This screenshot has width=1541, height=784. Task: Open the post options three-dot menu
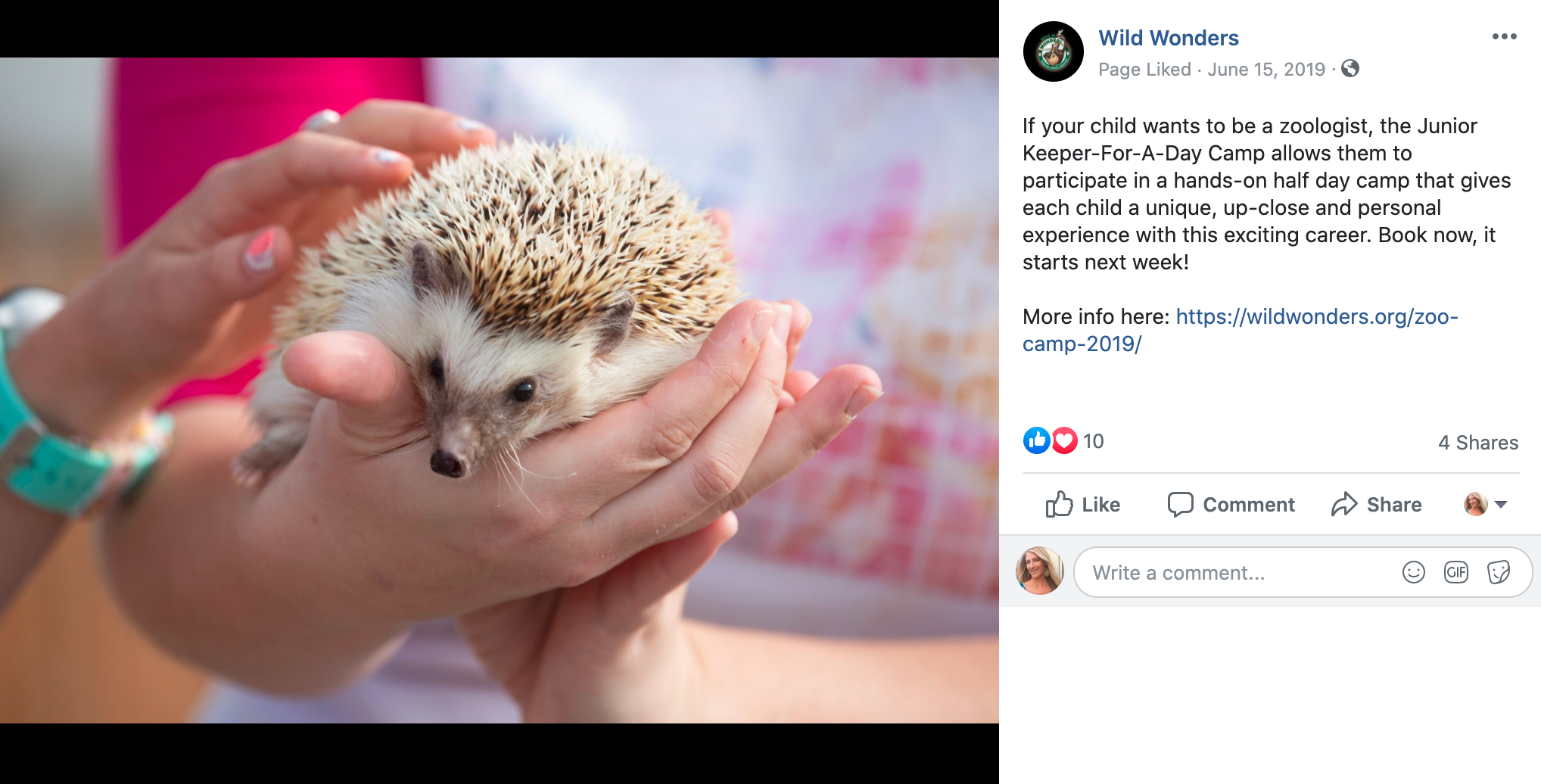(x=1504, y=36)
